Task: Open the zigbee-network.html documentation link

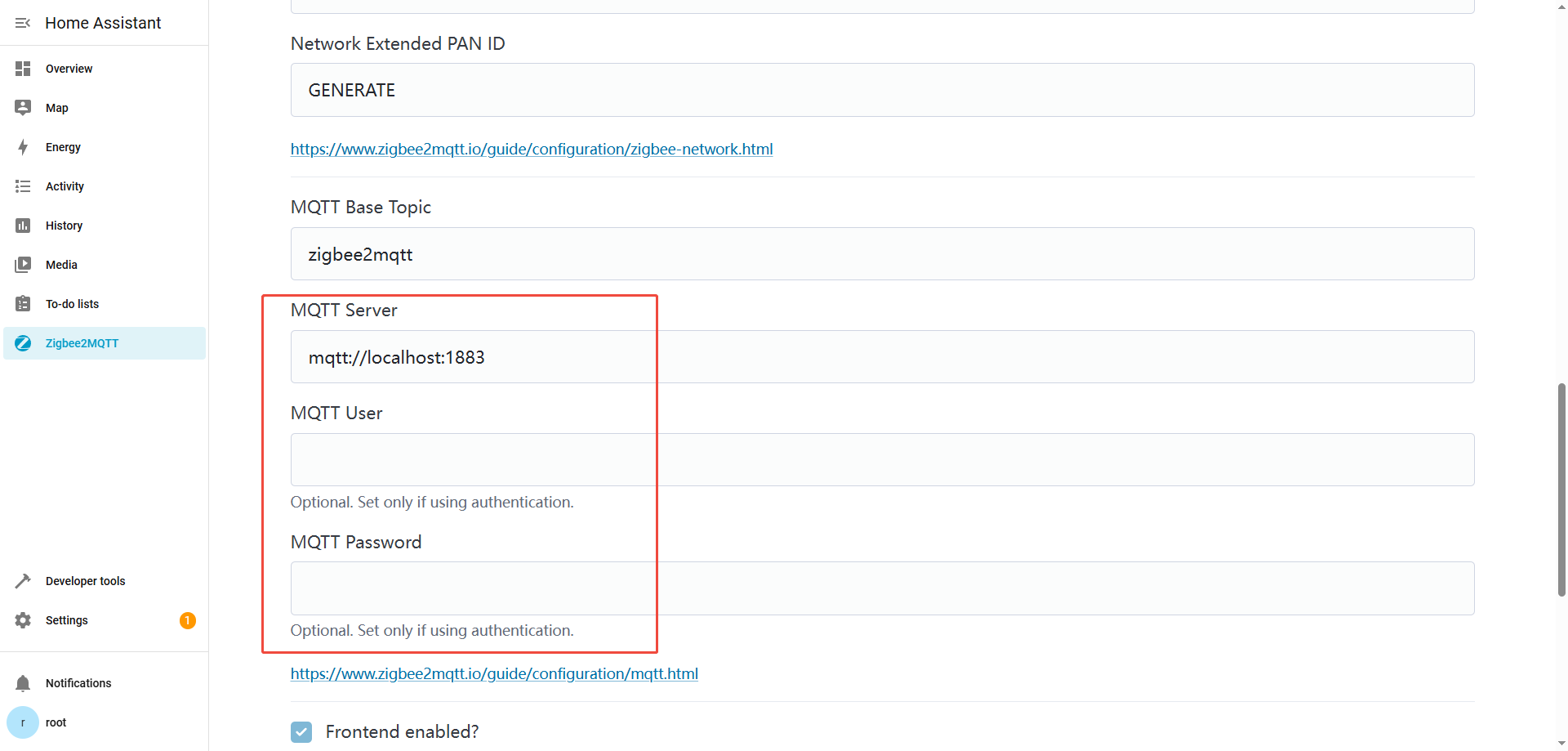Action: click(531, 150)
